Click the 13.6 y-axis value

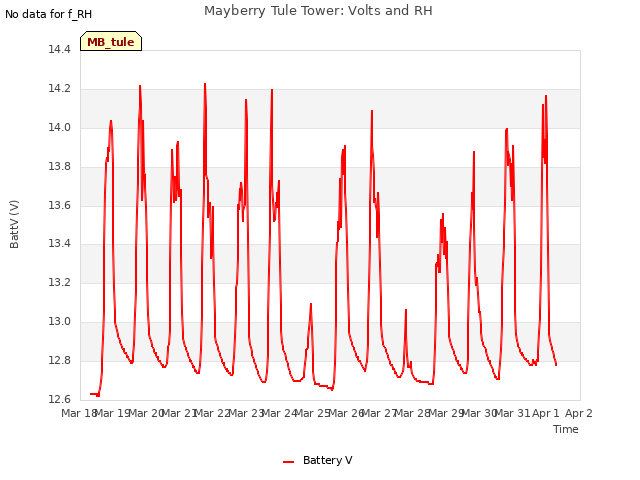click(60, 205)
